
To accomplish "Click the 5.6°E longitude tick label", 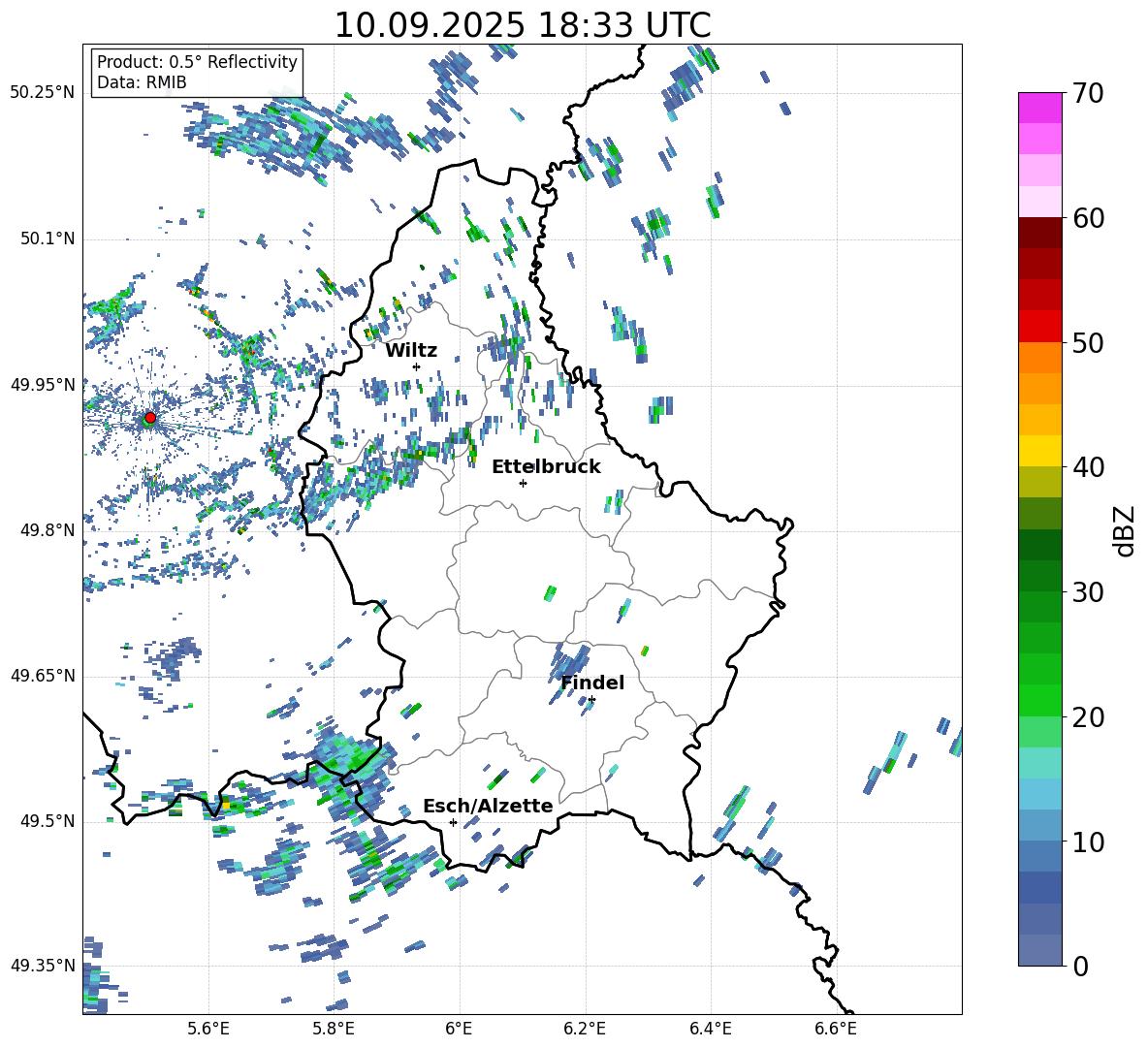I will point(208,1029).
